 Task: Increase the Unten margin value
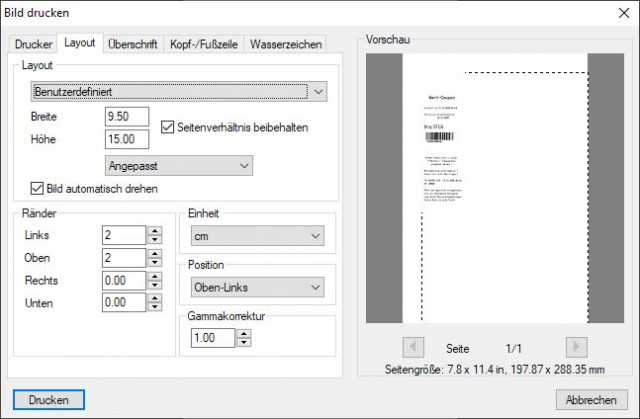click(155, 298)
